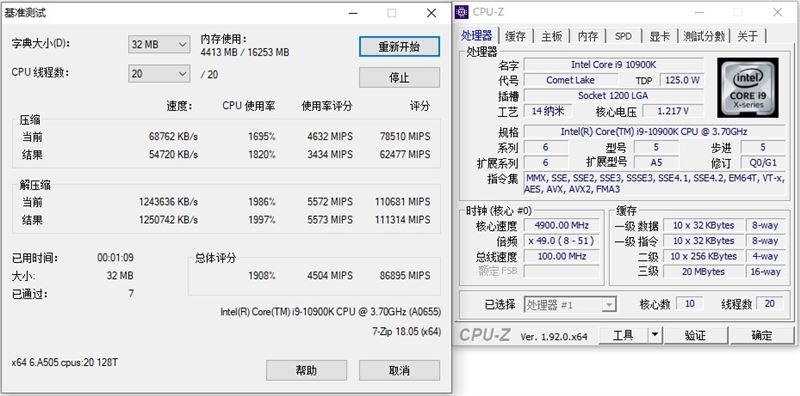Click the 修订 field Q0/G1
The width and height of the screenshot is (800, 396).
pos(763,163)
